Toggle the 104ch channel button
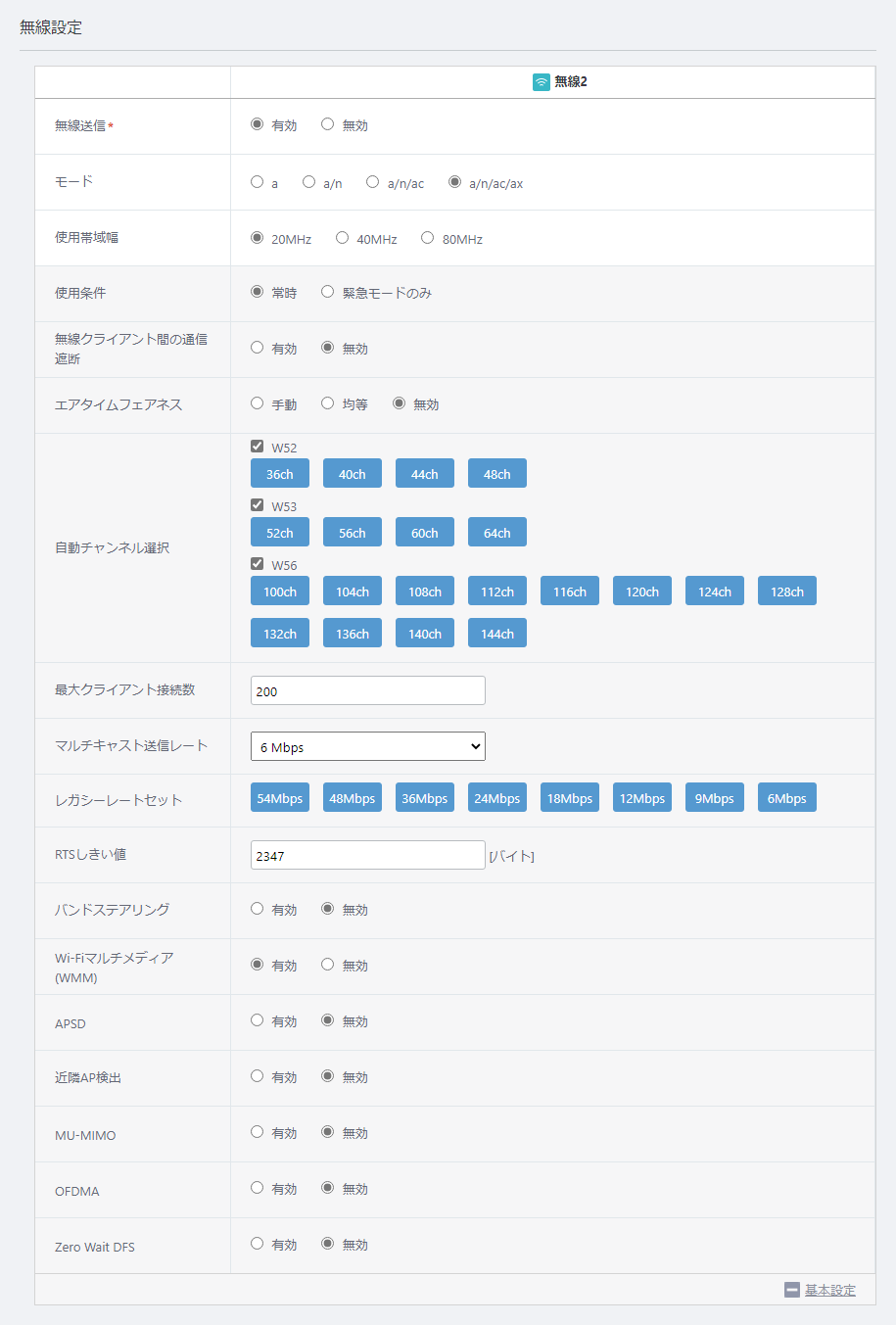Image resolution: width=896 pixels, height=1325 pixels. (x=353, y=592)
